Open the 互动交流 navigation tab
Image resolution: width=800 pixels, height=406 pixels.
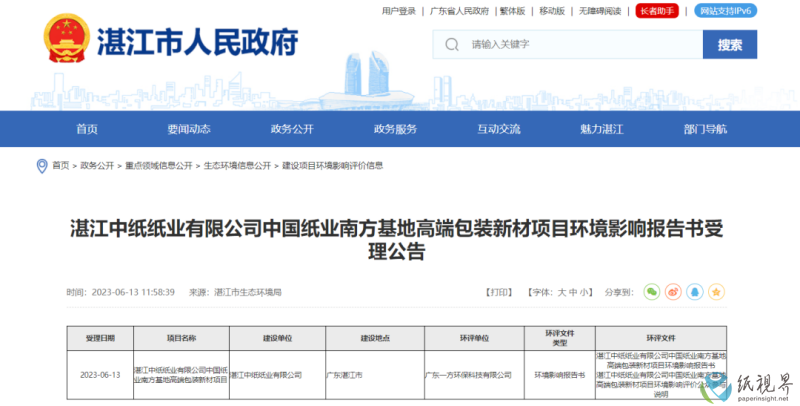[x=499, y=129]
